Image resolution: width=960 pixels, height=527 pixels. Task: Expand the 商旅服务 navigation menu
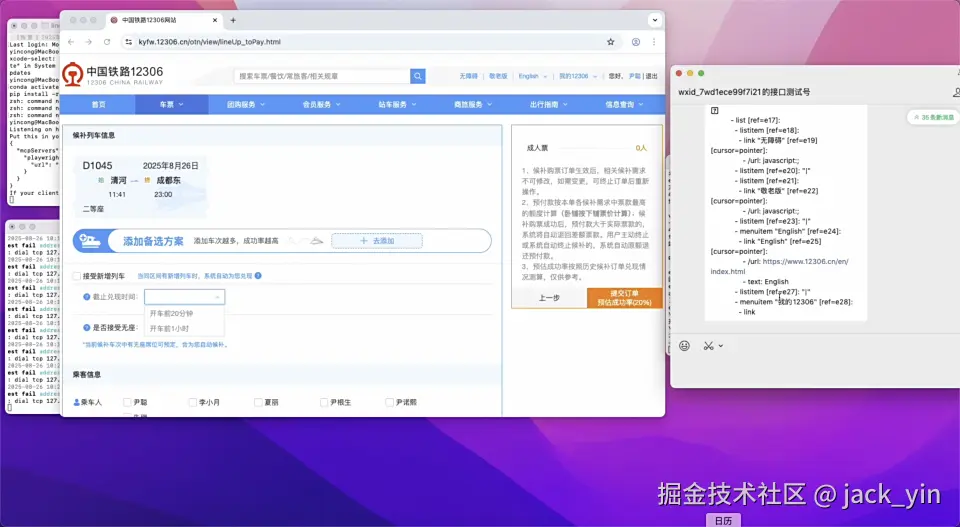tap(473, 105)
